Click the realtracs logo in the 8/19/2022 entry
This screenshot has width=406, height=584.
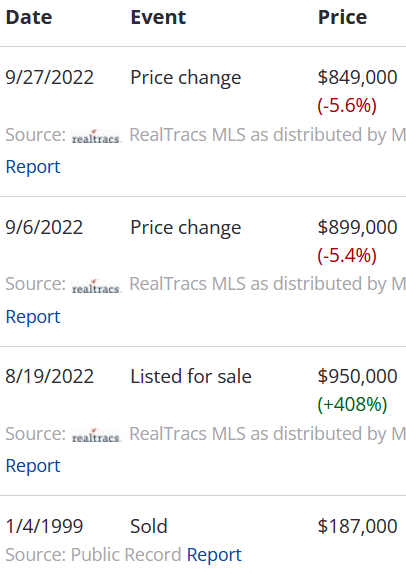[x=96, y=436]
